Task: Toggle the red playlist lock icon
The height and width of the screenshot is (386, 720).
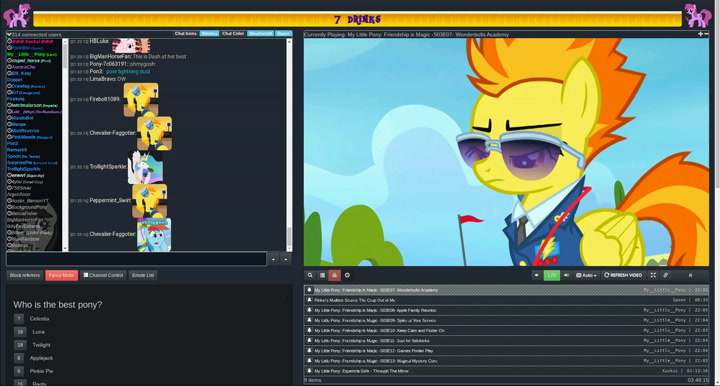Action: coord(335,275)
